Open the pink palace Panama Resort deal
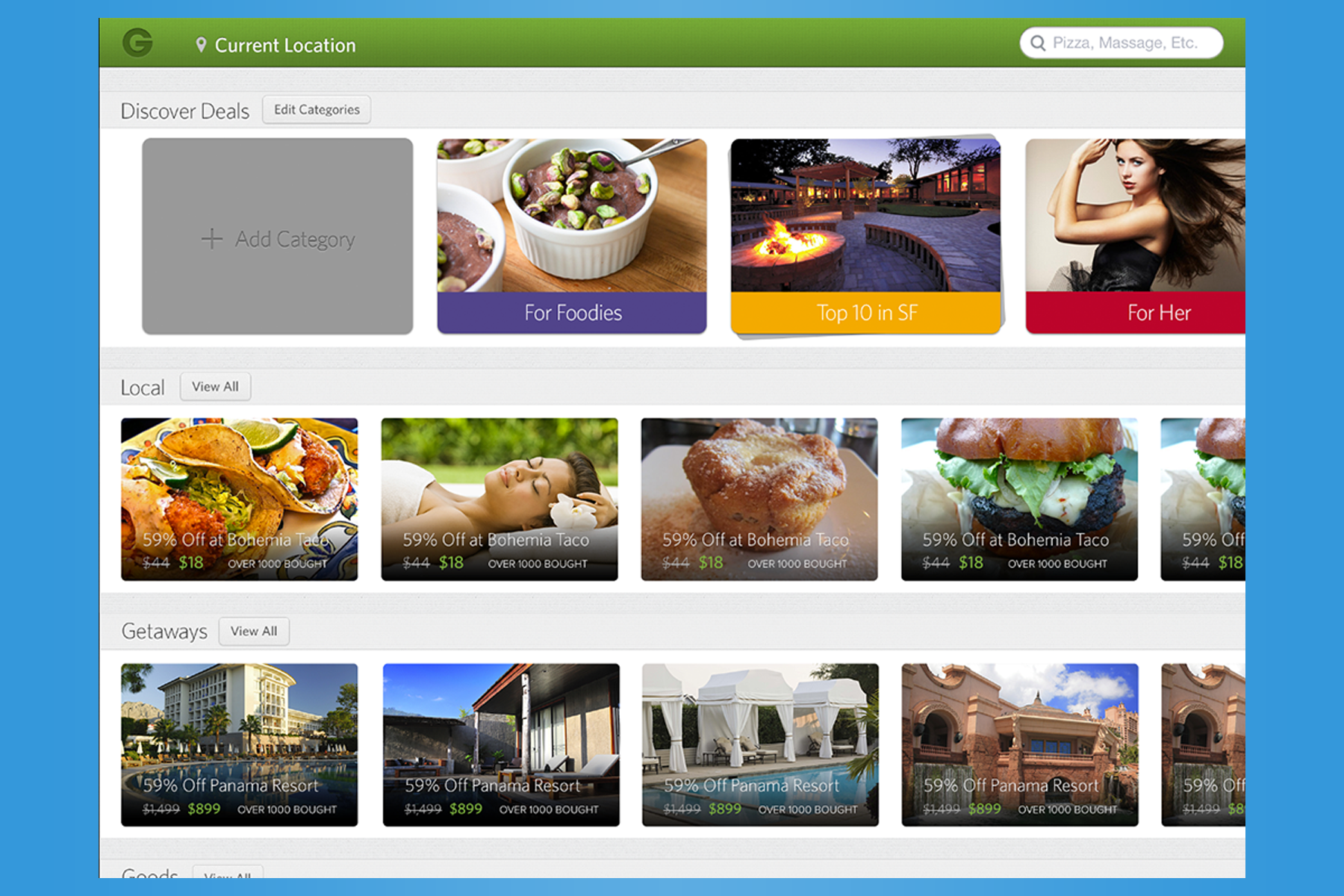The height and width of the screenshot is (896, 1344). click(x=1020, y=744)
